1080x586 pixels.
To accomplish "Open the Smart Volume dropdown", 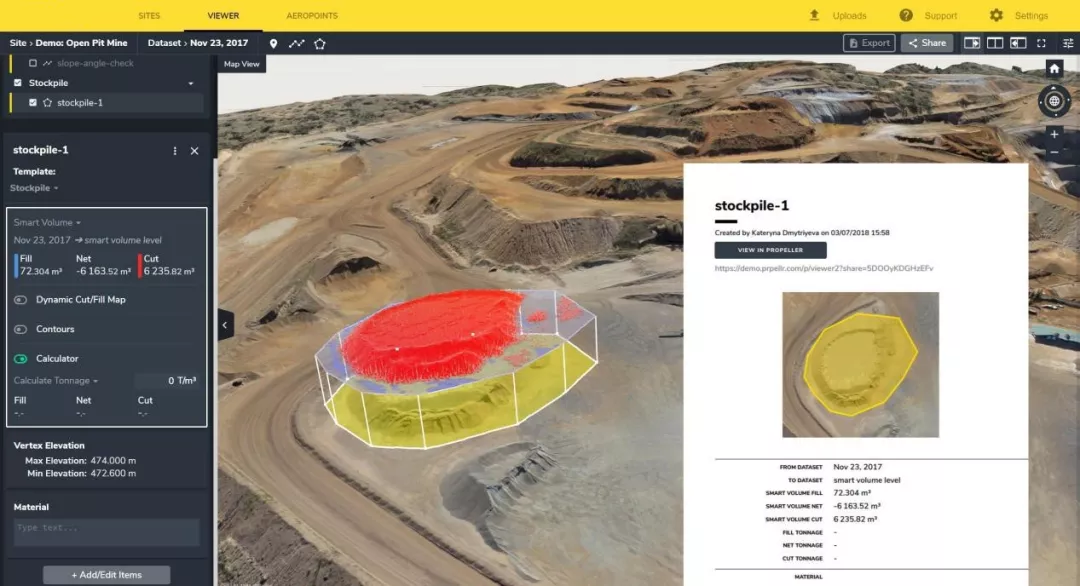I will pos(47,223).
